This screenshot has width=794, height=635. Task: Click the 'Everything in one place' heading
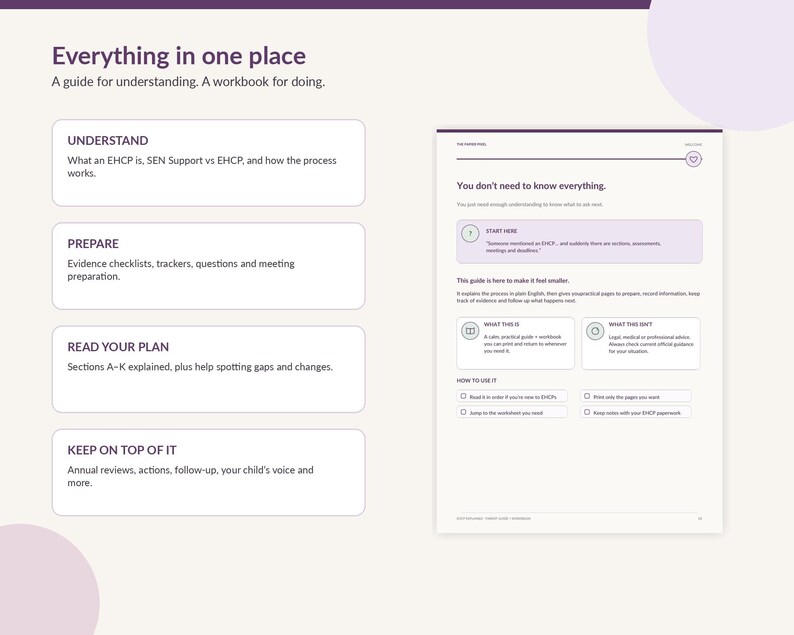click(x=179, y=56)
